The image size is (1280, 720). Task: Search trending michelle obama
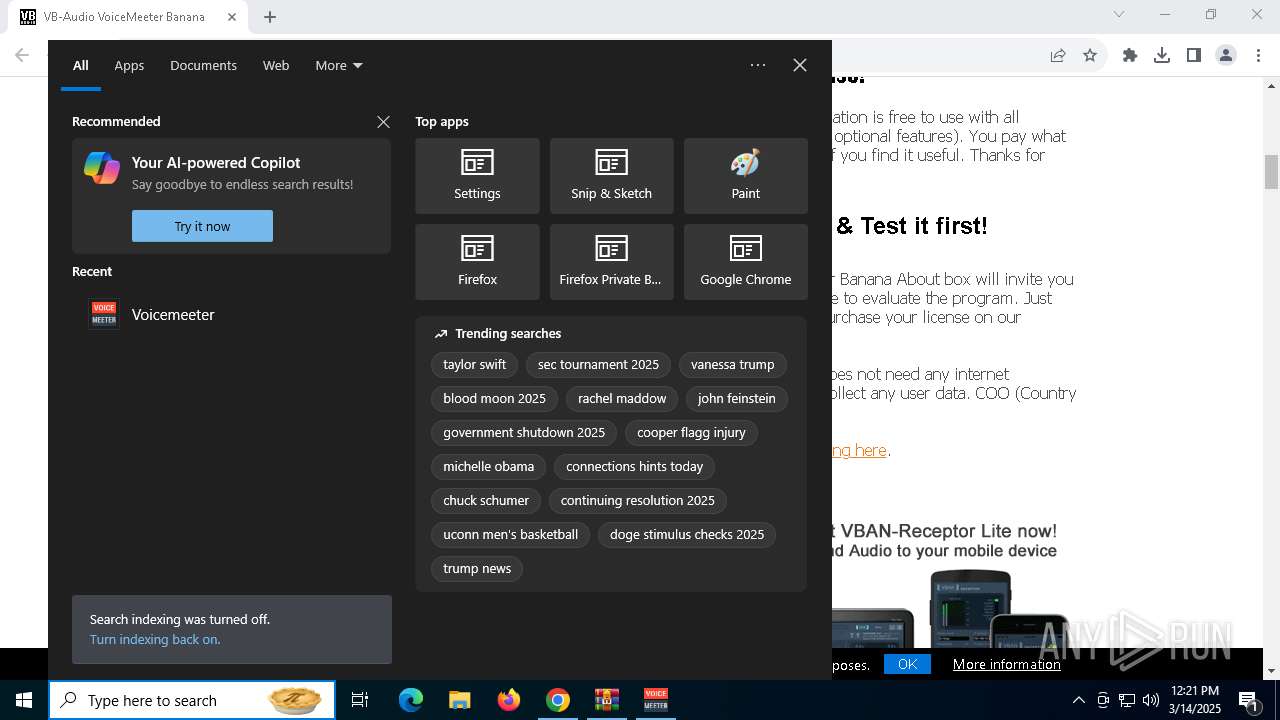pyautogui.click(x=488, y=466)
